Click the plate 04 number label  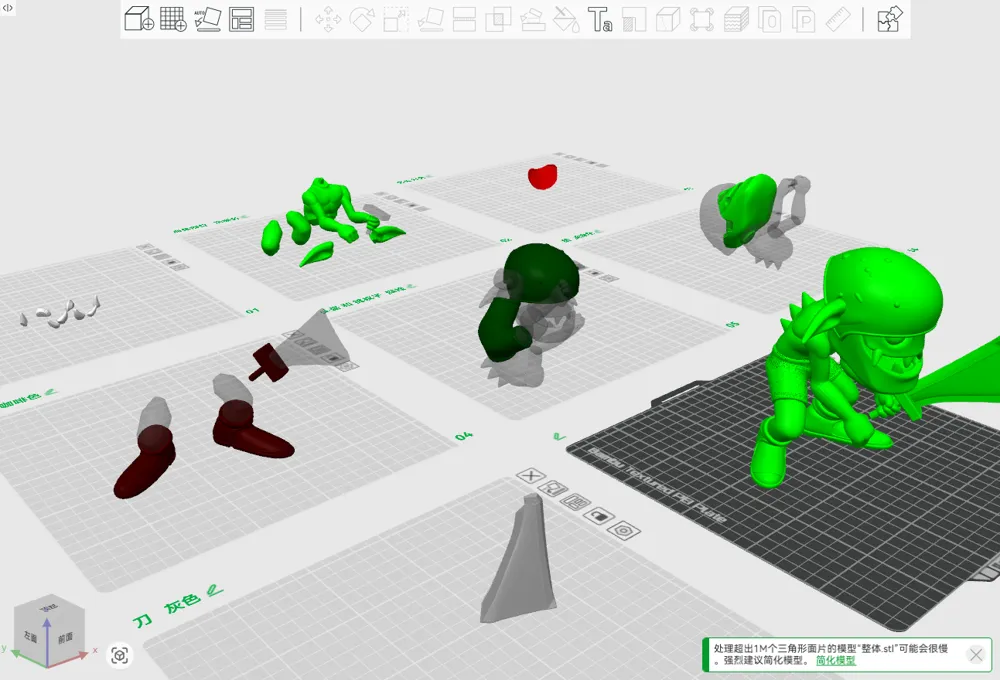(464, 436)
